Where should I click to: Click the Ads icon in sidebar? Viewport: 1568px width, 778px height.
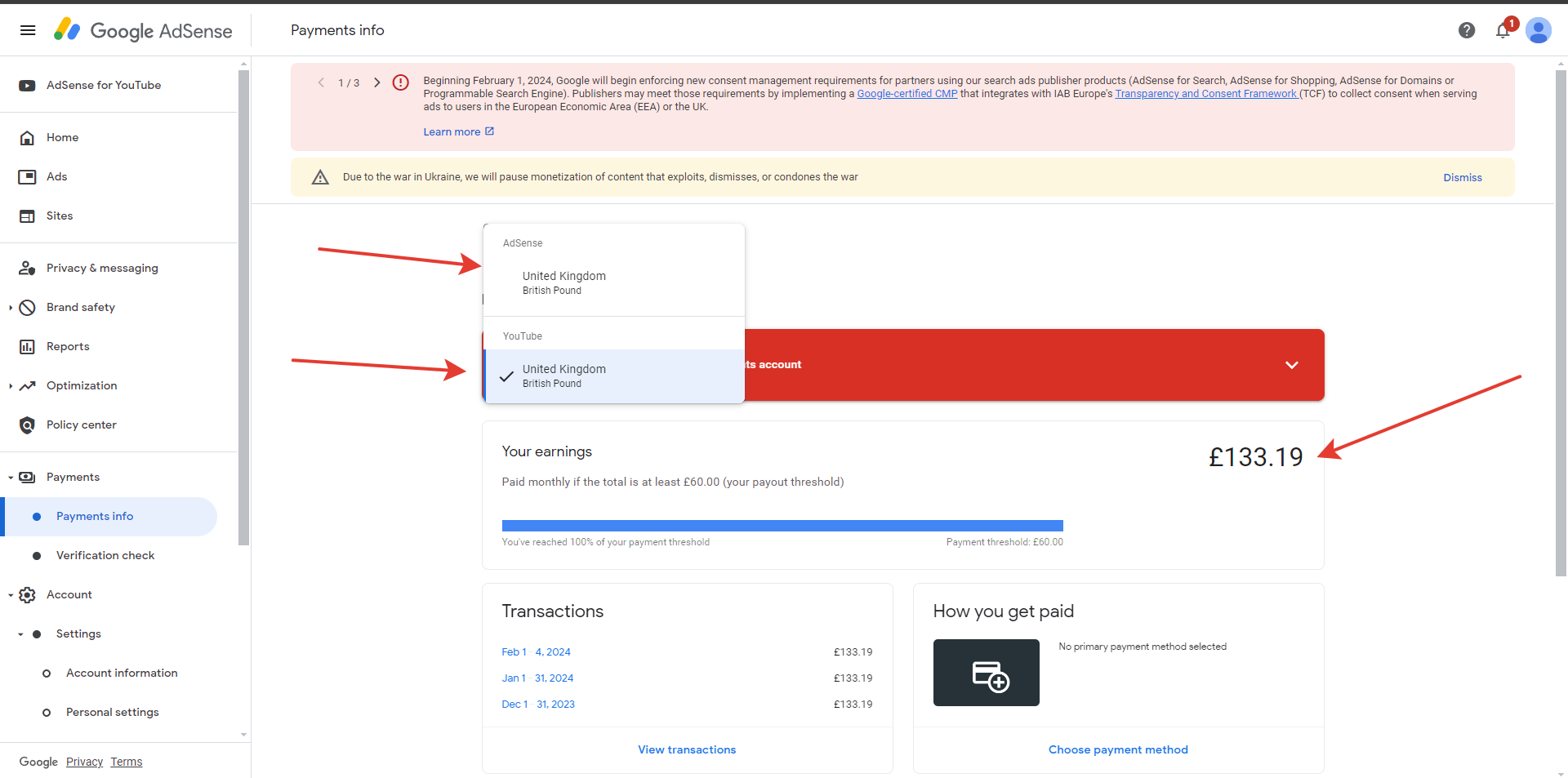(x=27, y=177)
